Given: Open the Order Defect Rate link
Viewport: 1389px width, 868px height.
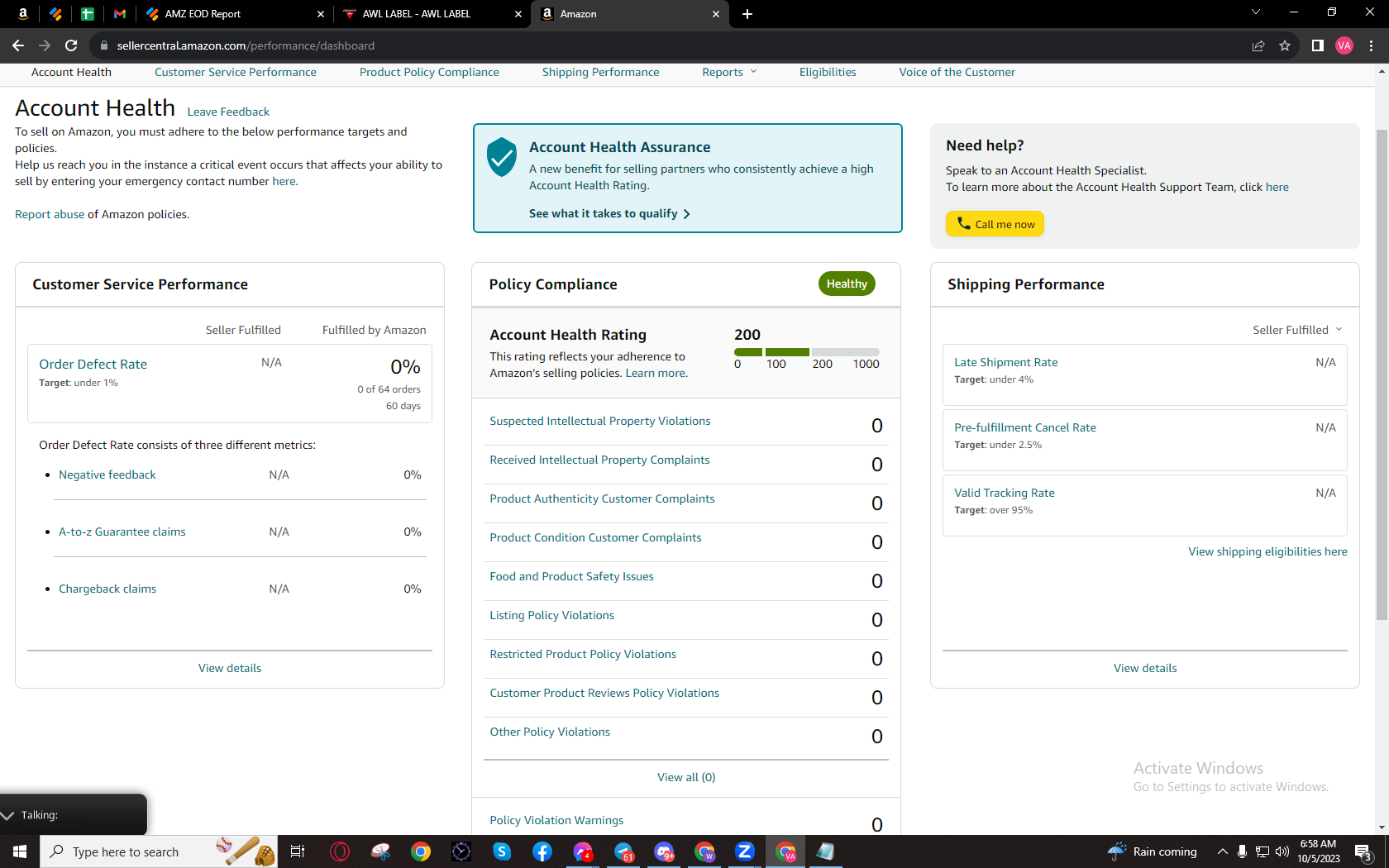Looking at the screenshot, I should 93,364.
